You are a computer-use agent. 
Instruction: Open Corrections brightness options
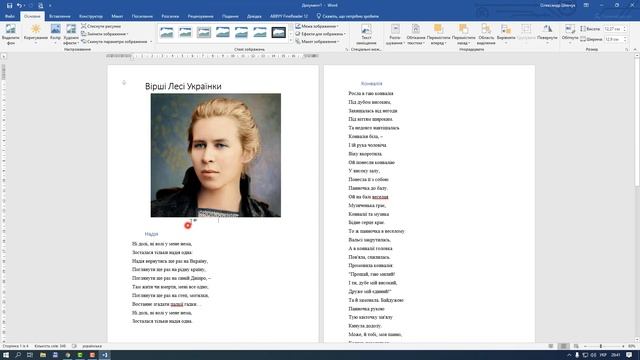tap(36, 29)
